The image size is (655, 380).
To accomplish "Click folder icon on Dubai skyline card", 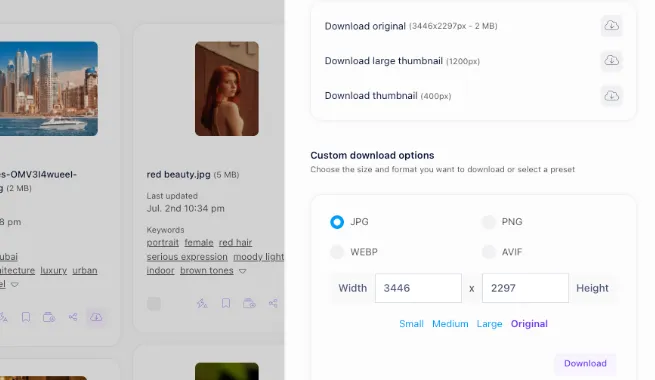I will pyautogui.click(x=49, y=317).
